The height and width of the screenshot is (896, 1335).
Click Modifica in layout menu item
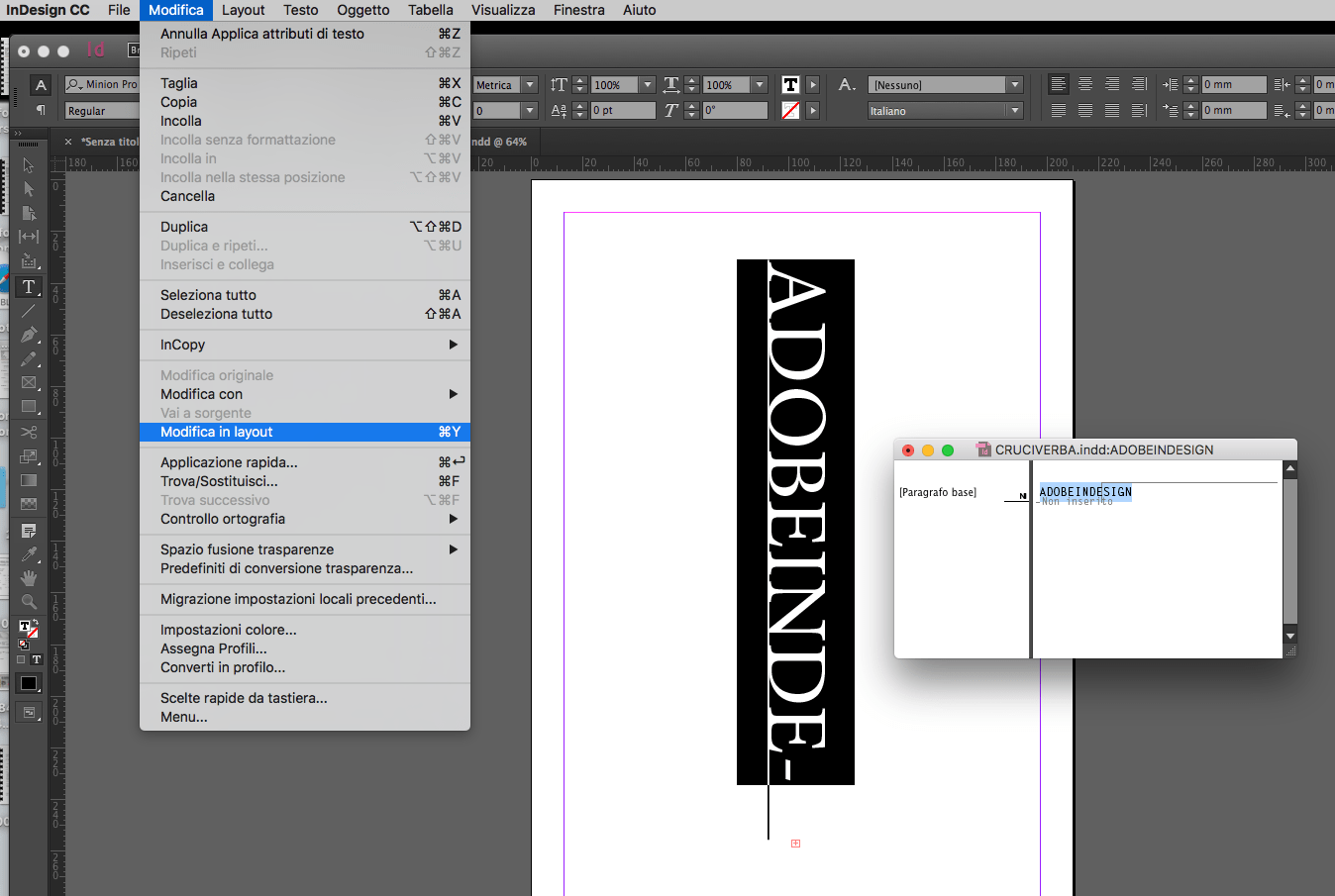pos(305,432)
